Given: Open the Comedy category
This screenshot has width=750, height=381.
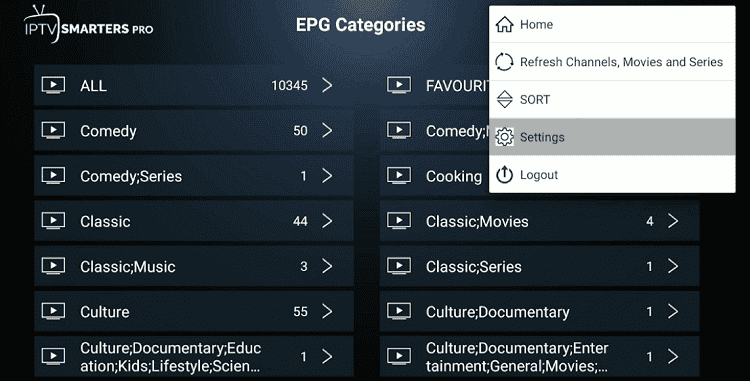Looking at the screenshot, I should click(x=194, y=131).
